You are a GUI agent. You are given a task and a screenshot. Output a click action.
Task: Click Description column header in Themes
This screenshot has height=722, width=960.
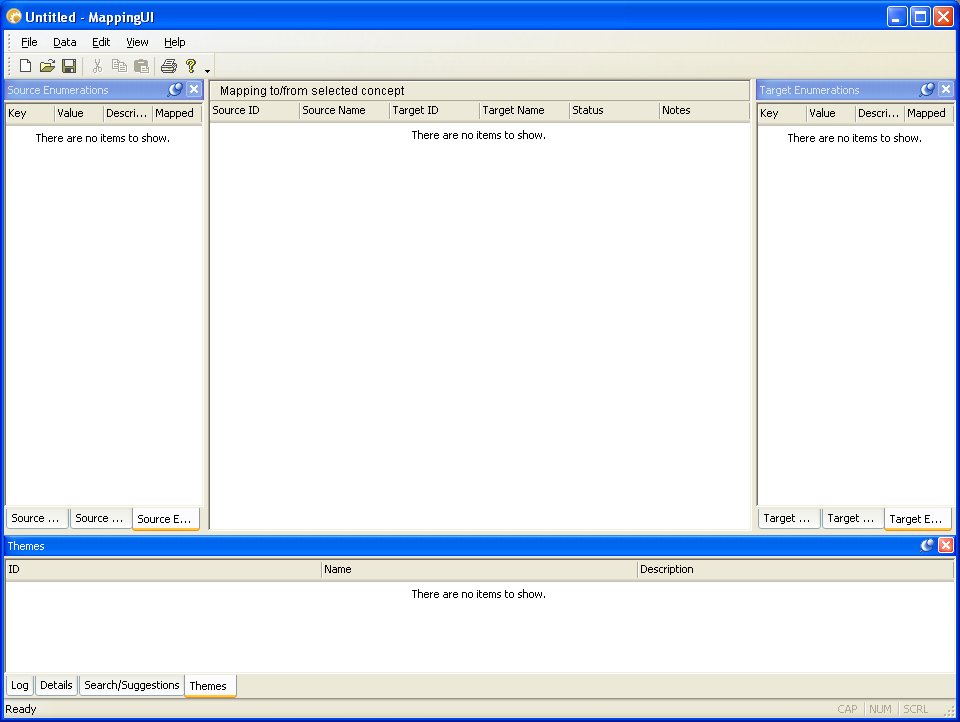[x=795, y=570]
